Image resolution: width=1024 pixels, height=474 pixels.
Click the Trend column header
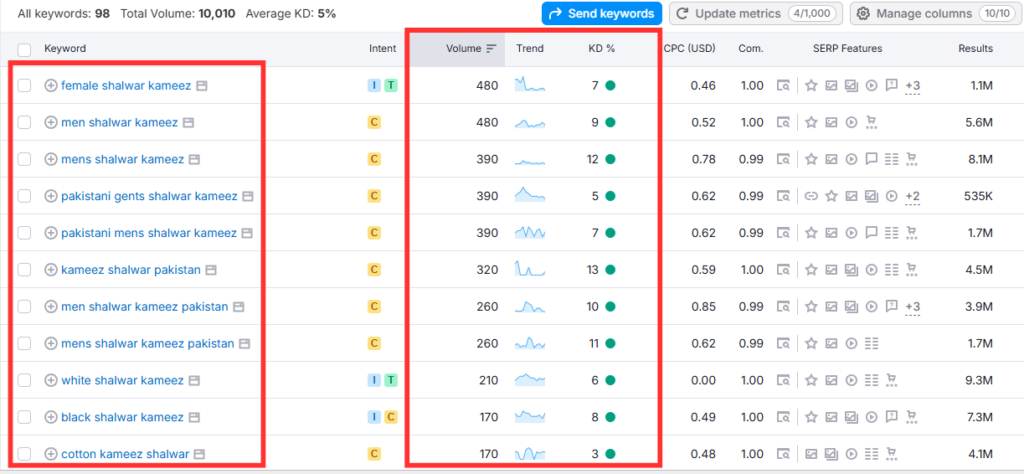click(x=530, y=48)
